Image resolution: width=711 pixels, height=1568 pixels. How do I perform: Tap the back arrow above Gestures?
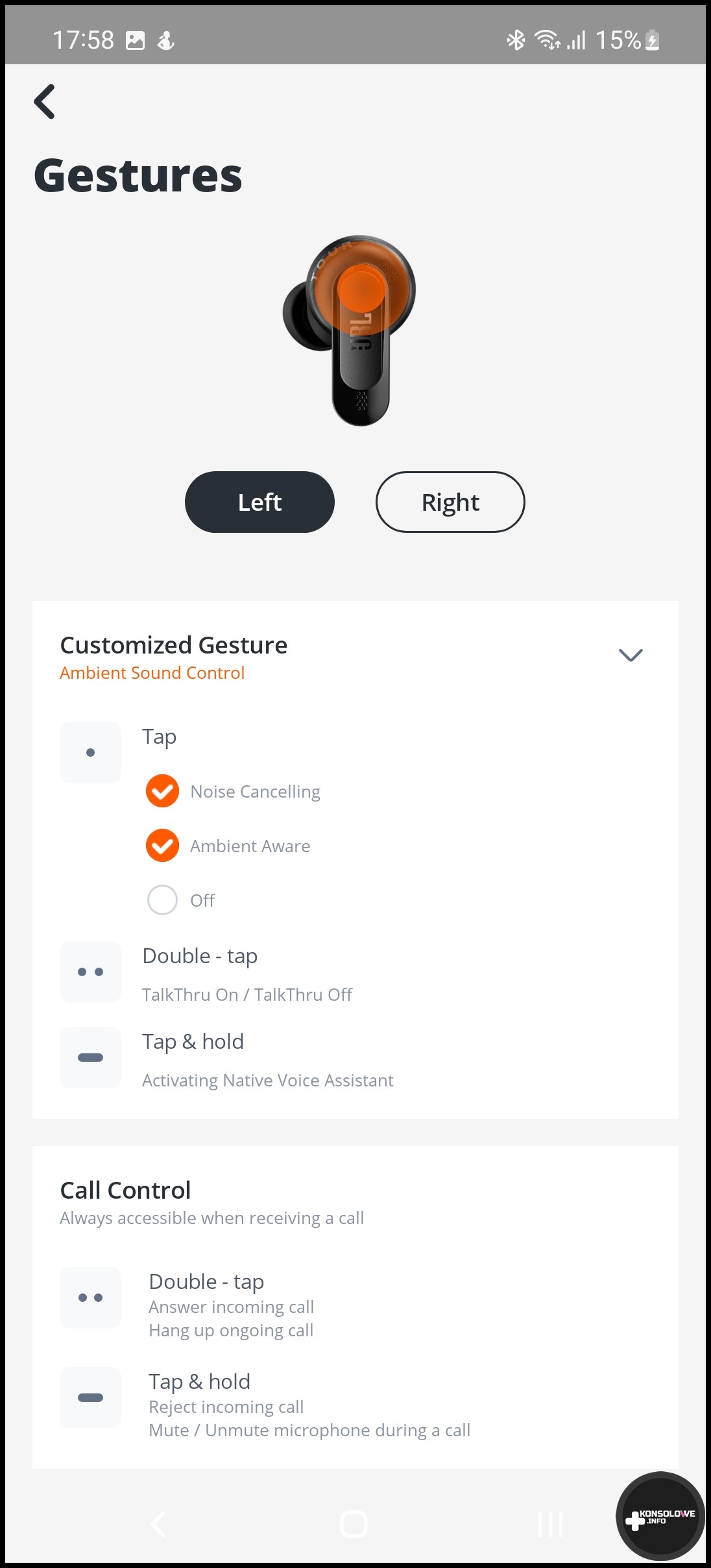(x=45, y=102)
